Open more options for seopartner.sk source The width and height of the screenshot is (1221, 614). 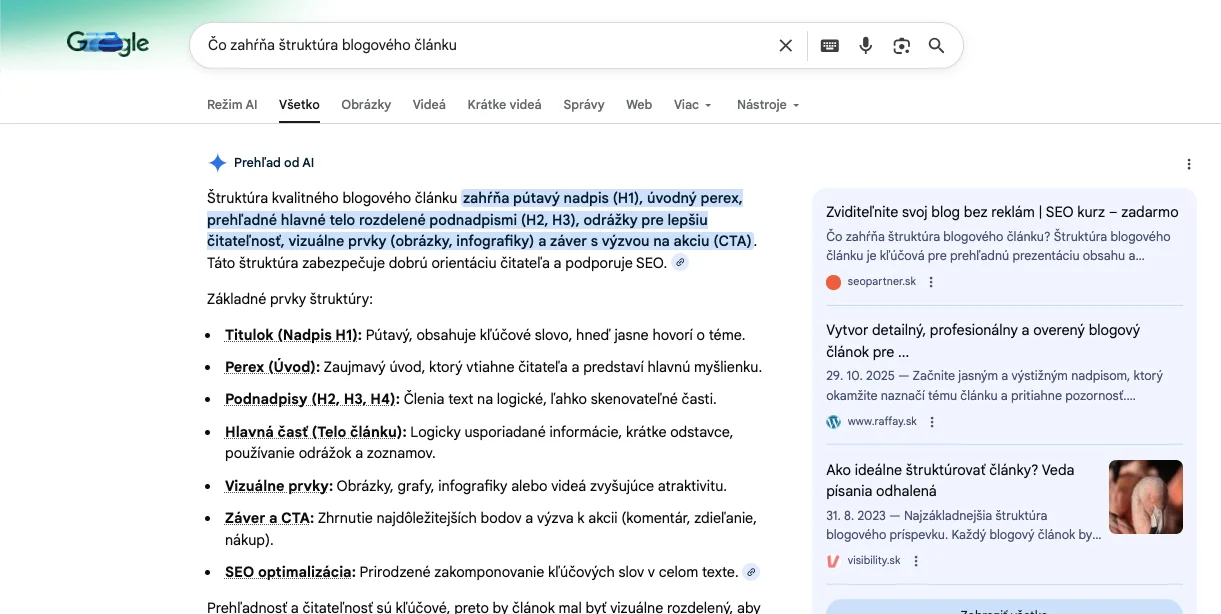pos(931,282)
